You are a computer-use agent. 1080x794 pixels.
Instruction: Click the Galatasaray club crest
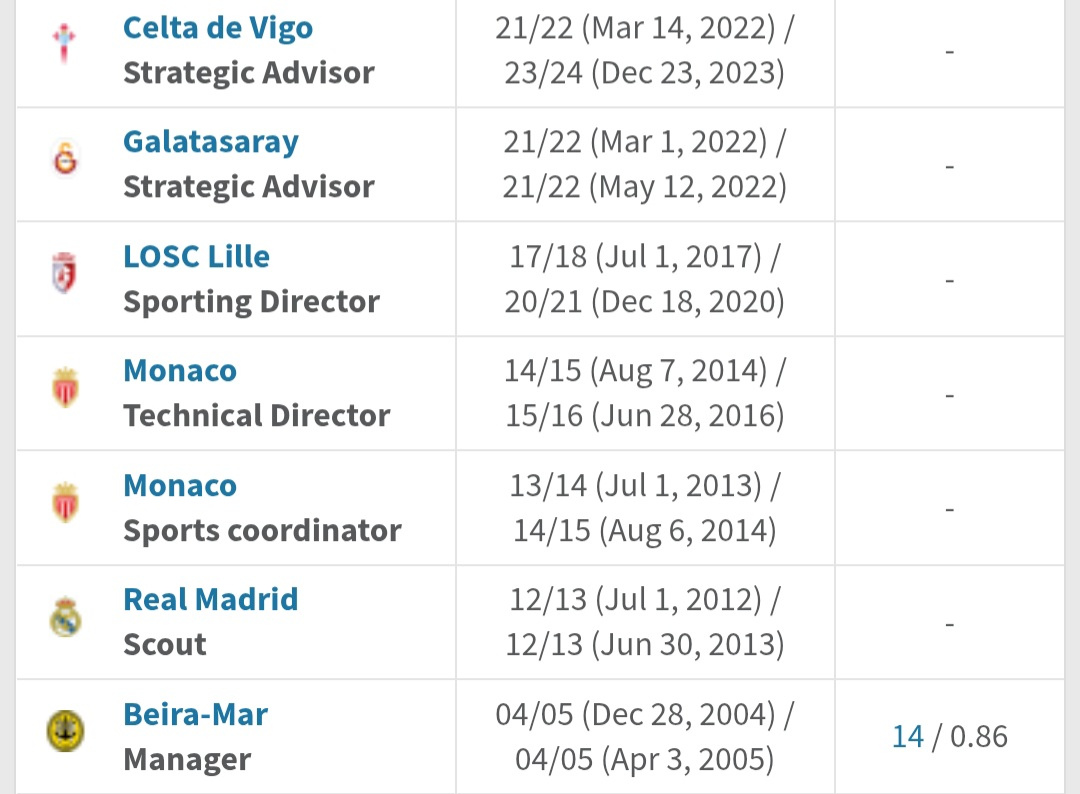[x=65, y=158]
